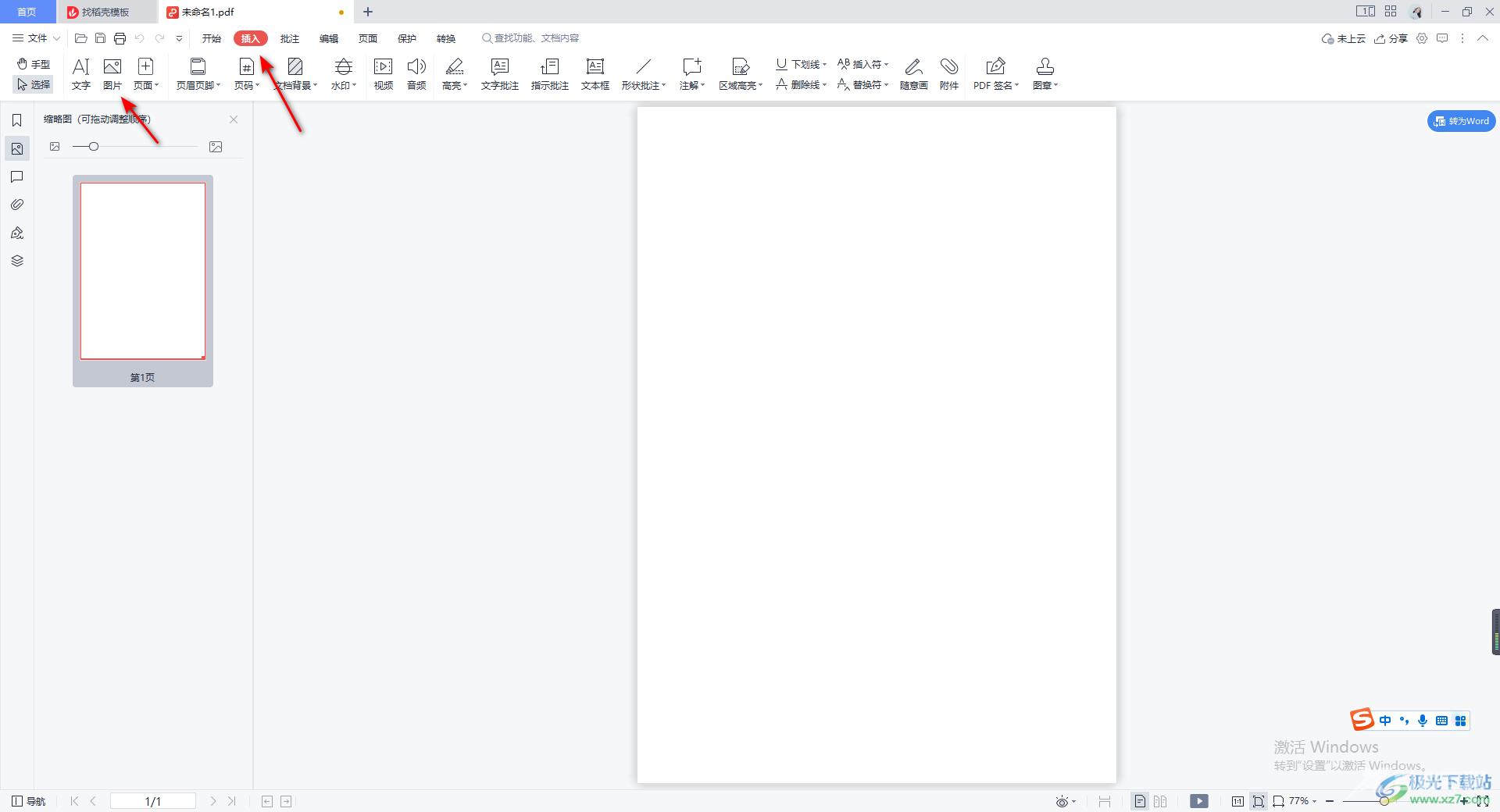Image resolution: width=1500 pixels, height=812 pixels.
Task: Open the highlight (高亮) dropdown
Action: point(455,74)
